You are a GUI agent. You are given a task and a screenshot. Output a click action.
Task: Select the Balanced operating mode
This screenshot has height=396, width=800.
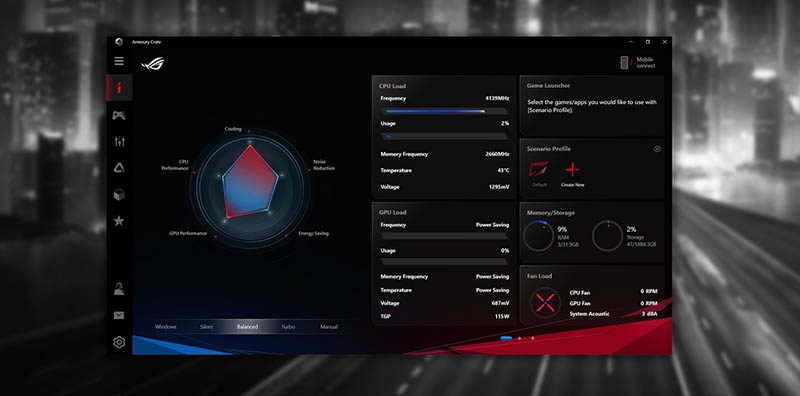[x=247, y=327]
